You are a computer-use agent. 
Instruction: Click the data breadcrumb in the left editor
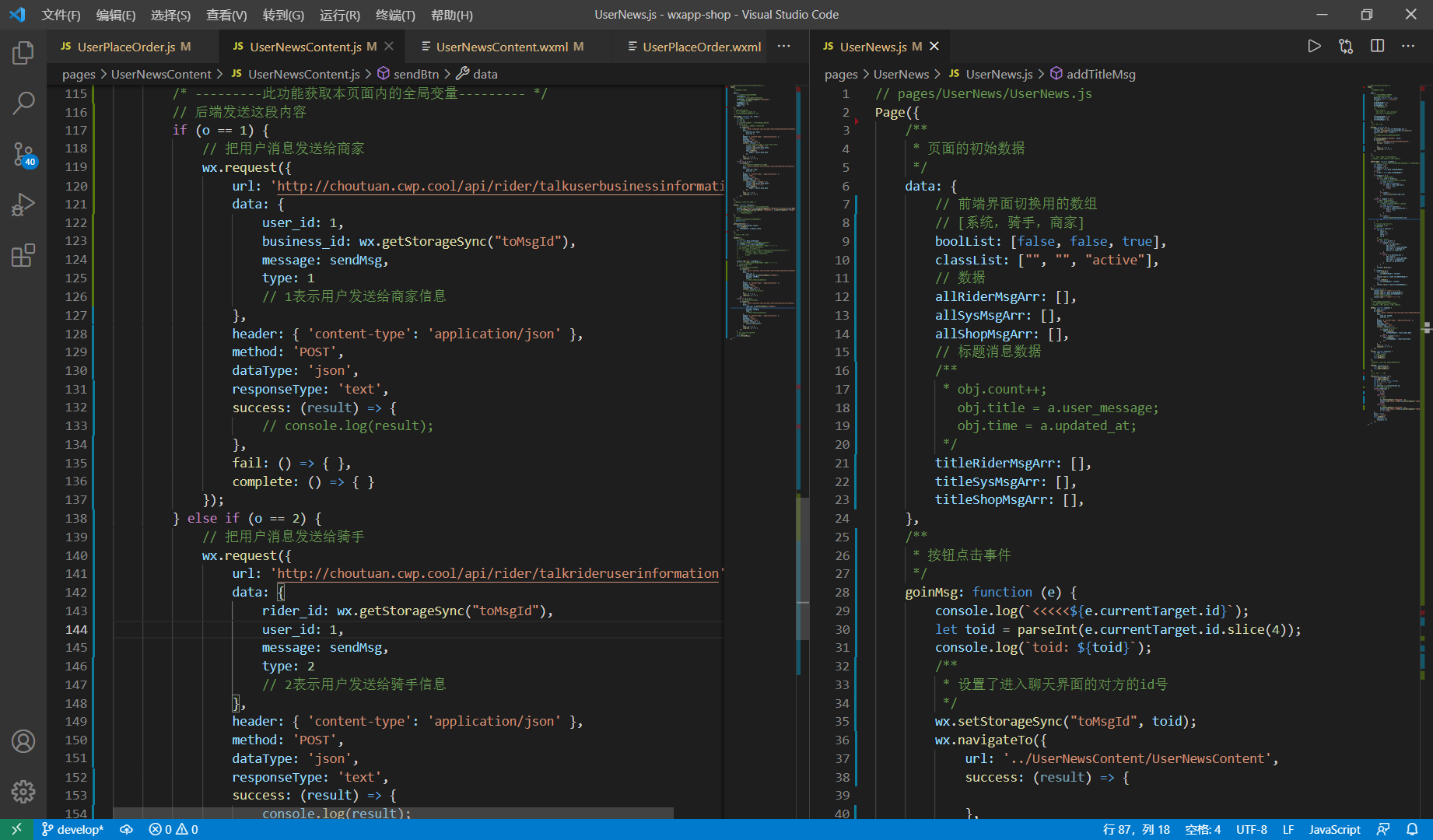click(x=476, y=75)
